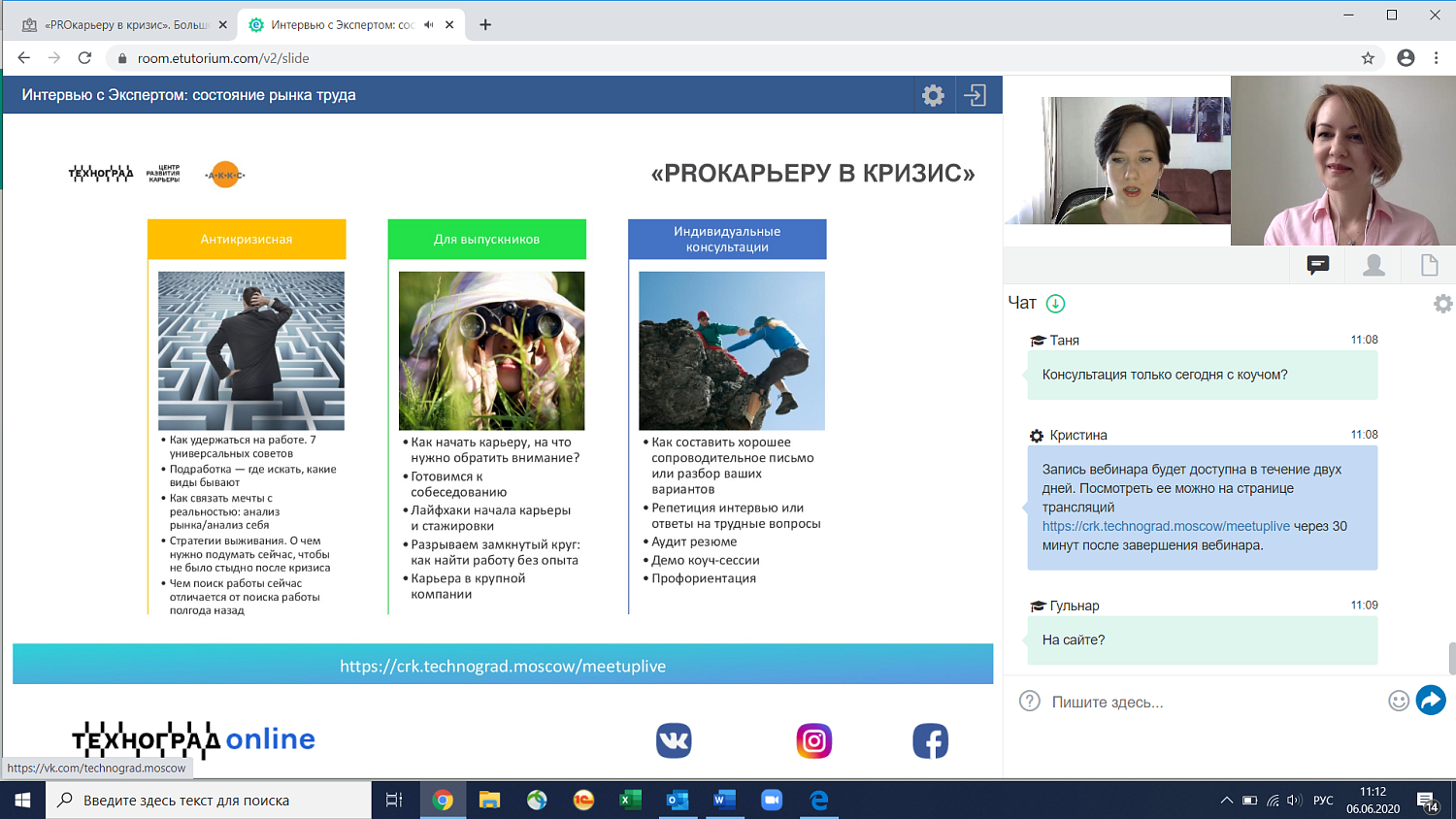Open the Windows Start menu

22,800
